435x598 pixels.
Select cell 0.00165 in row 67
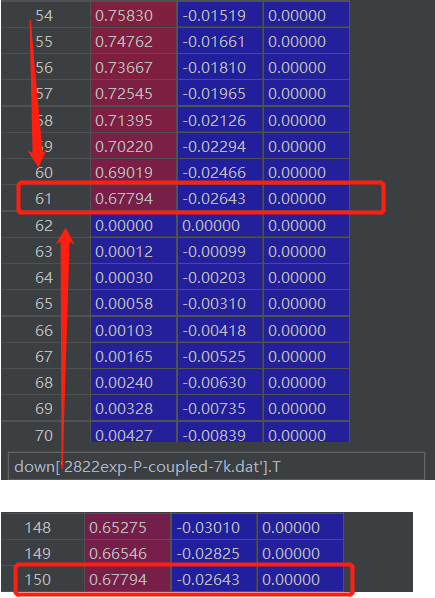click(133, 357)
